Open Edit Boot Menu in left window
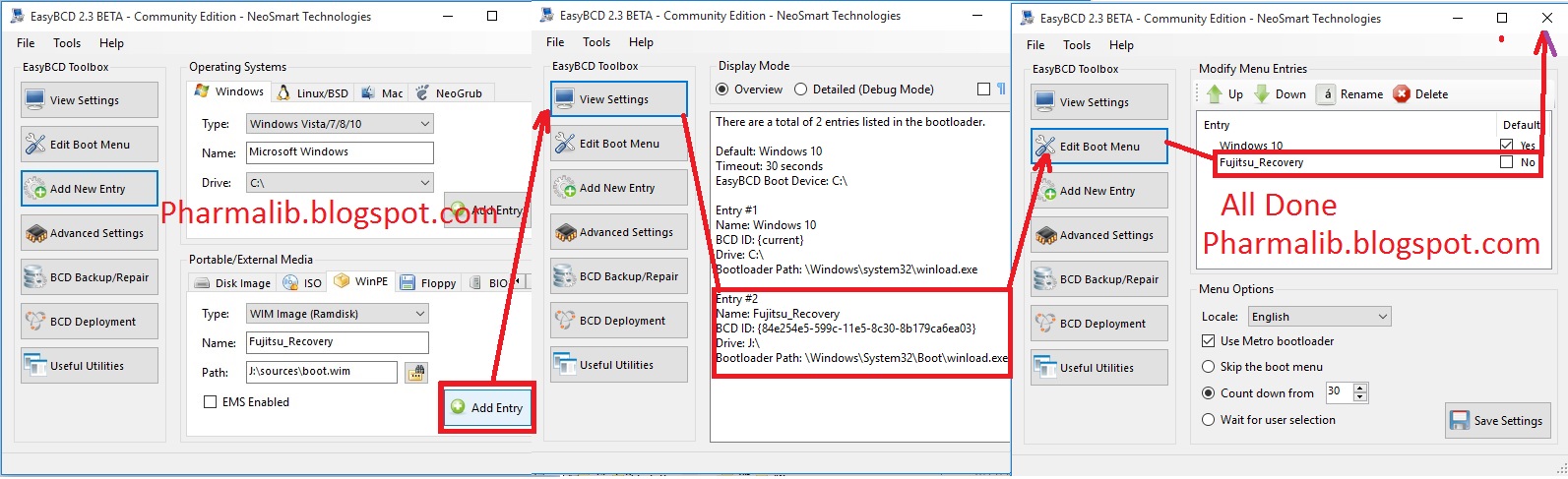The image size is (1568, 479). point(90,145)
